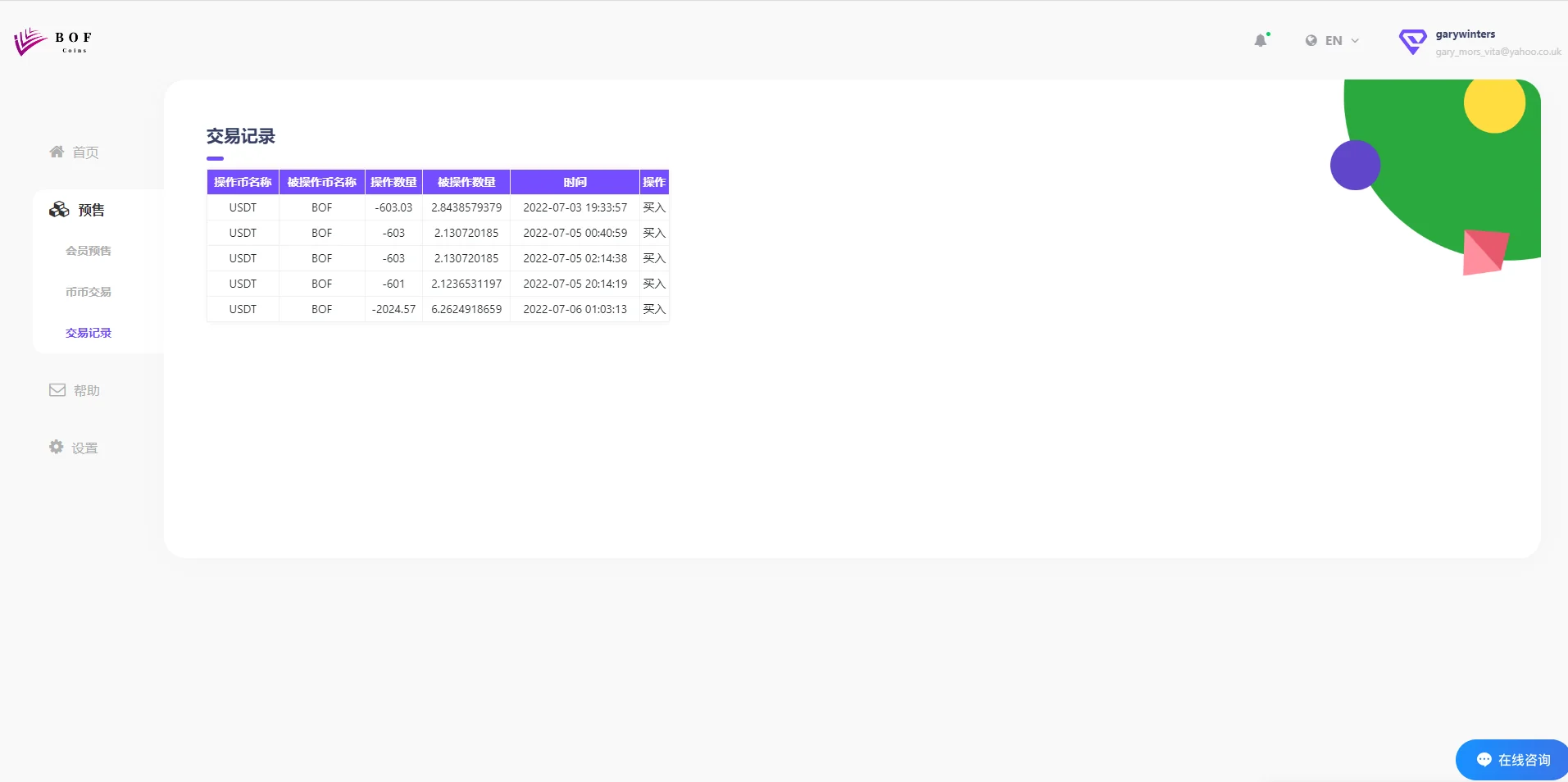Image resolution: width=1568 pixels, height=782 pixels.
Task: Open the notification bell
Action: (x=1261, y=40)
